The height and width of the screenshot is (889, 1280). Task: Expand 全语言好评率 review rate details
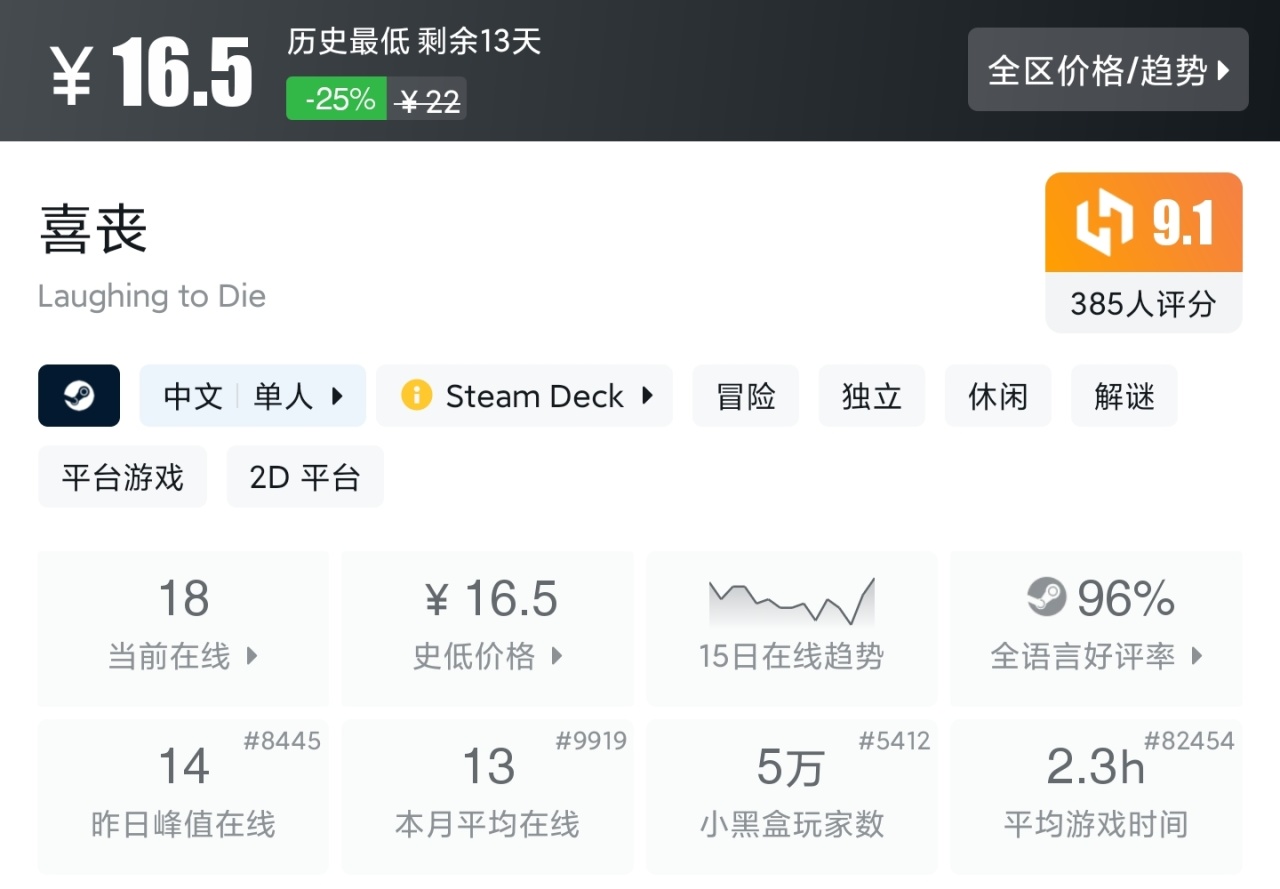click(x=1096, y=656)
